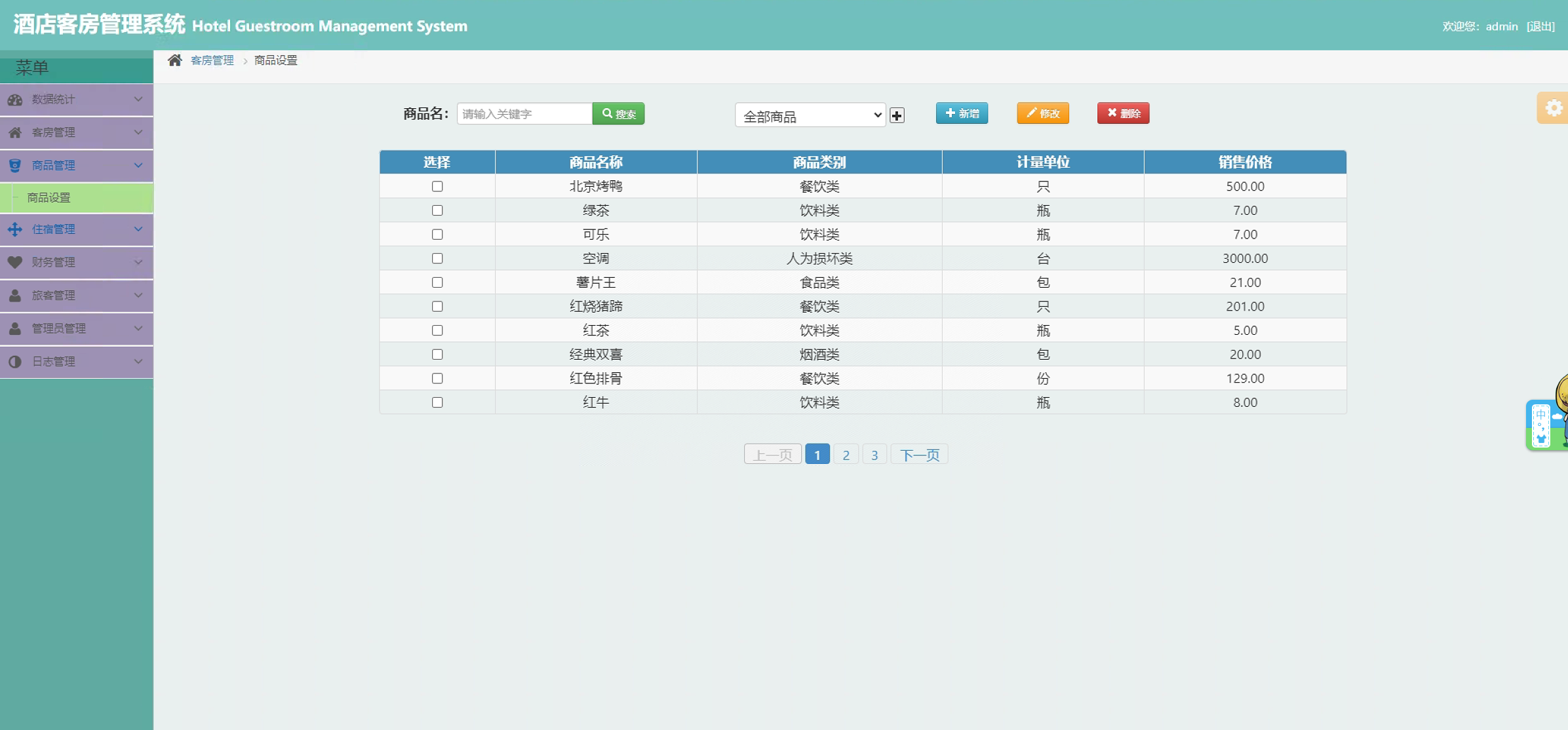Click the heart icon beside 财务管理

coord(15,262)
